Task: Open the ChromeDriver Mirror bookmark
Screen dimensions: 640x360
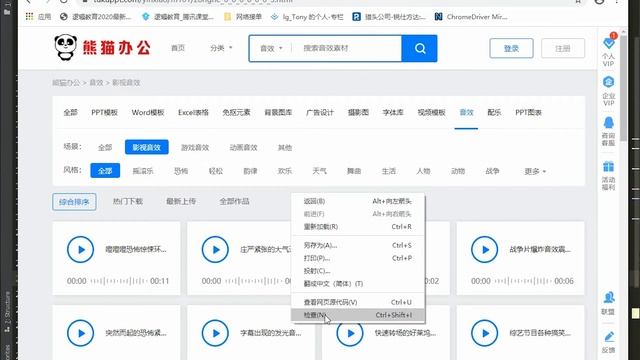Action: point(471,17)
